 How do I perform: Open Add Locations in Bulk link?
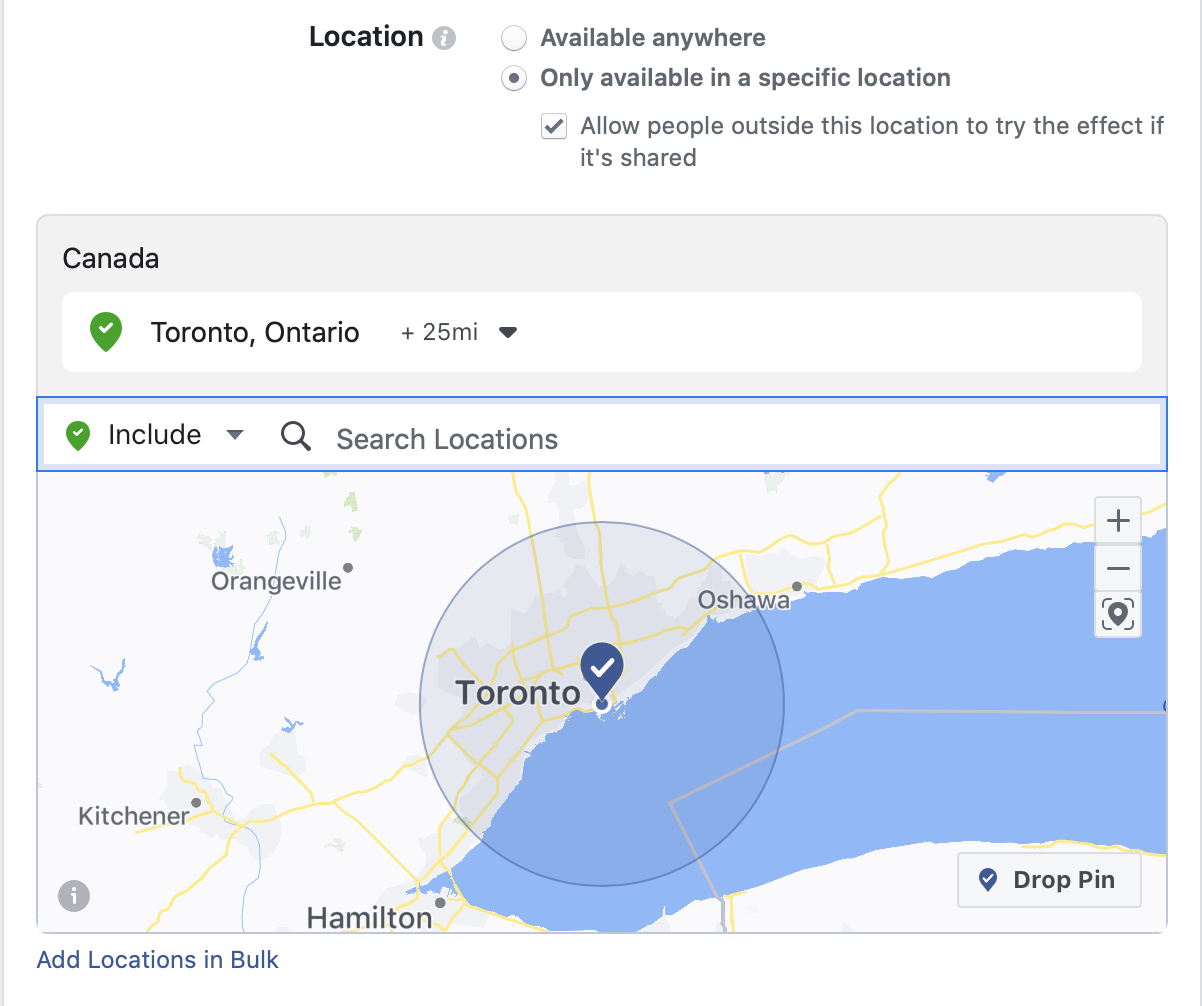pos(158,960)
